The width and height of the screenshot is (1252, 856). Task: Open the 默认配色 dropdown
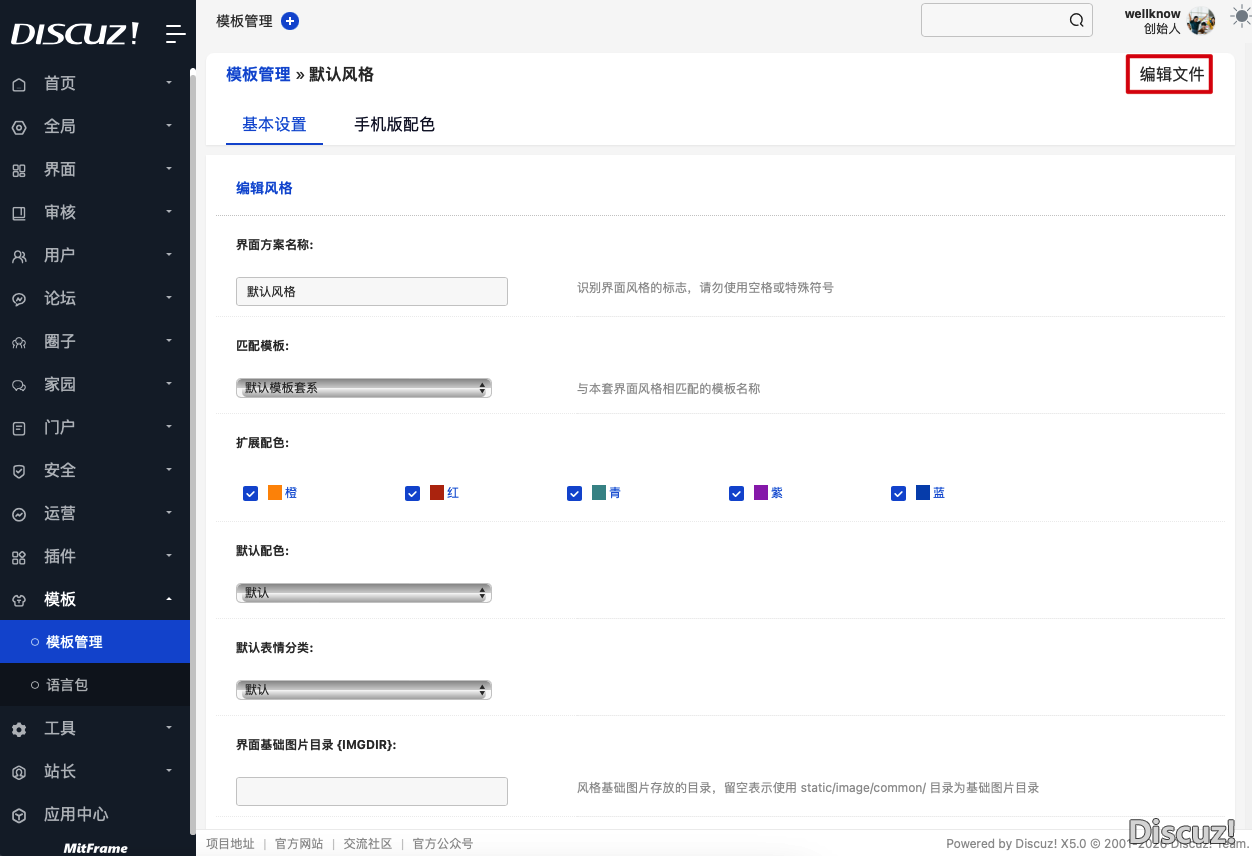(364, 593)
